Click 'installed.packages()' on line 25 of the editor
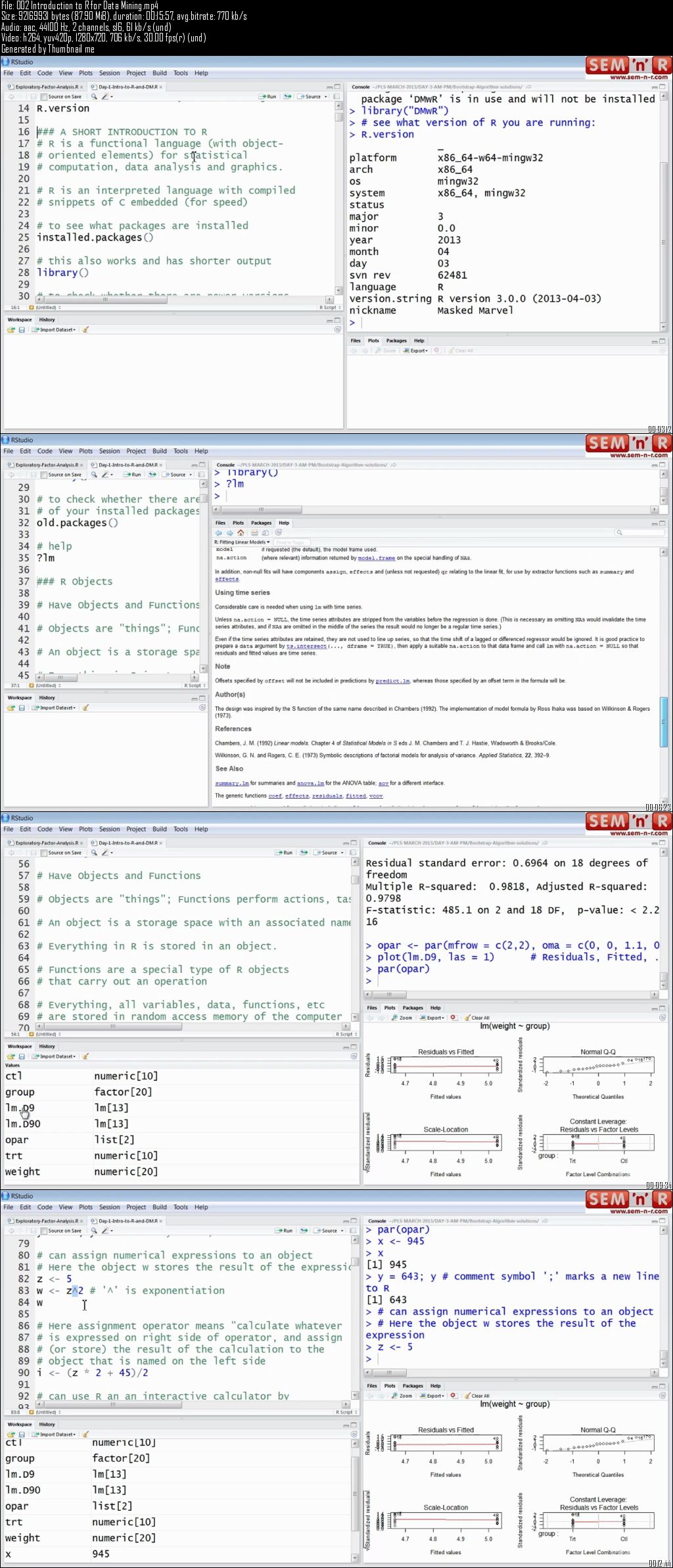Viewport: 673px width, 1568px height. pyautogui.click(x=95, y=238)
